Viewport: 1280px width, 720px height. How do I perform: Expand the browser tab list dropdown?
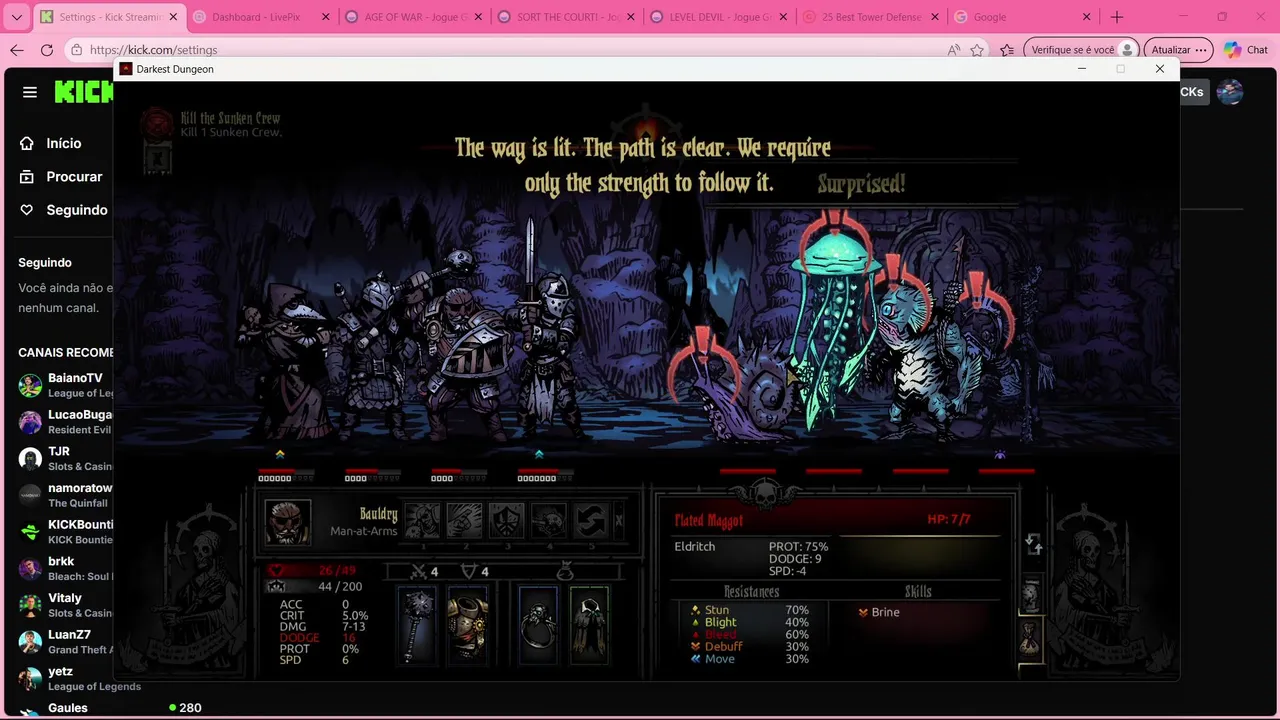click(17, 17)
